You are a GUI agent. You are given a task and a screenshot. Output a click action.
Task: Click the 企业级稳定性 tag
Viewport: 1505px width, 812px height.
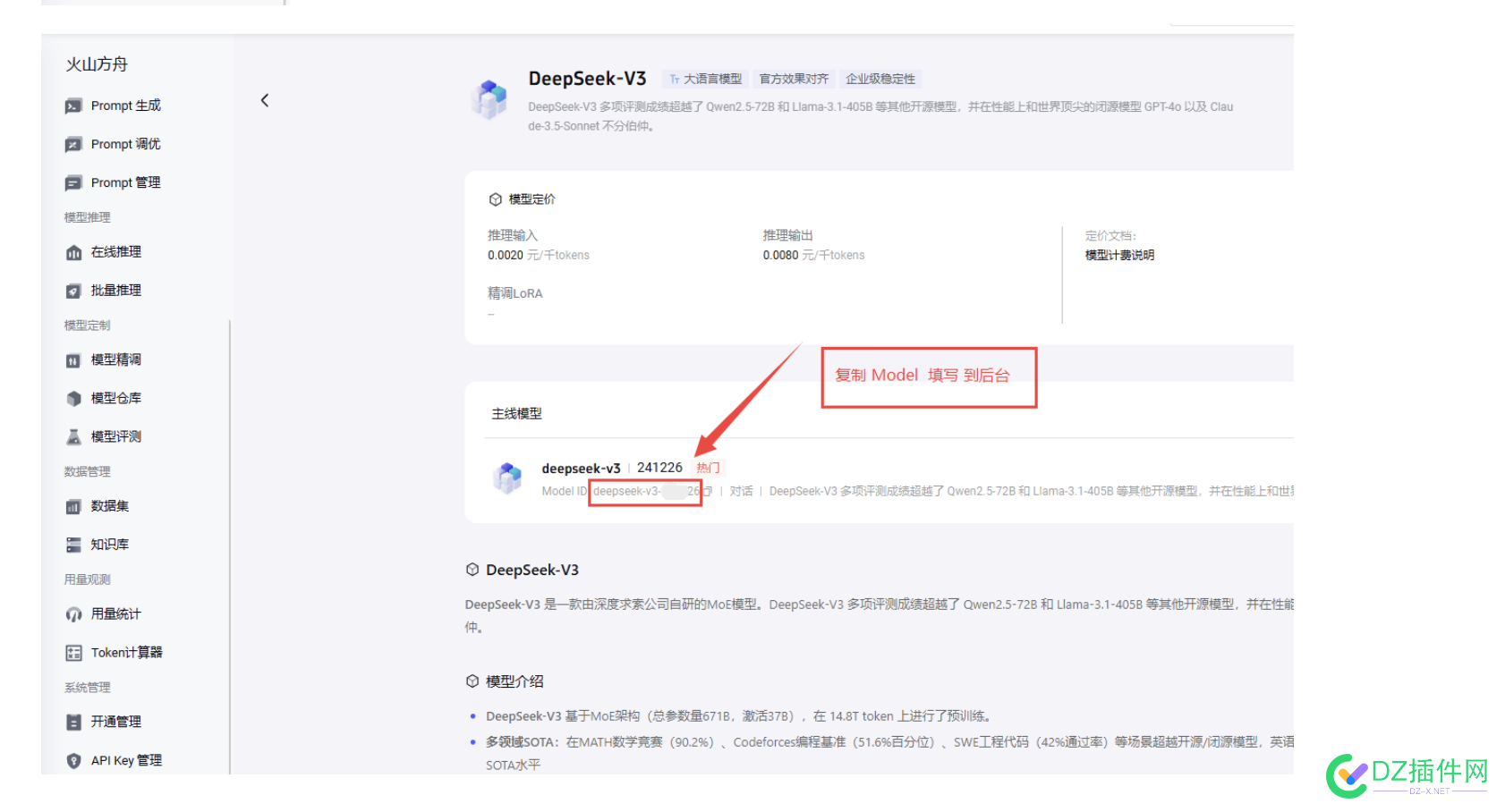880,80
